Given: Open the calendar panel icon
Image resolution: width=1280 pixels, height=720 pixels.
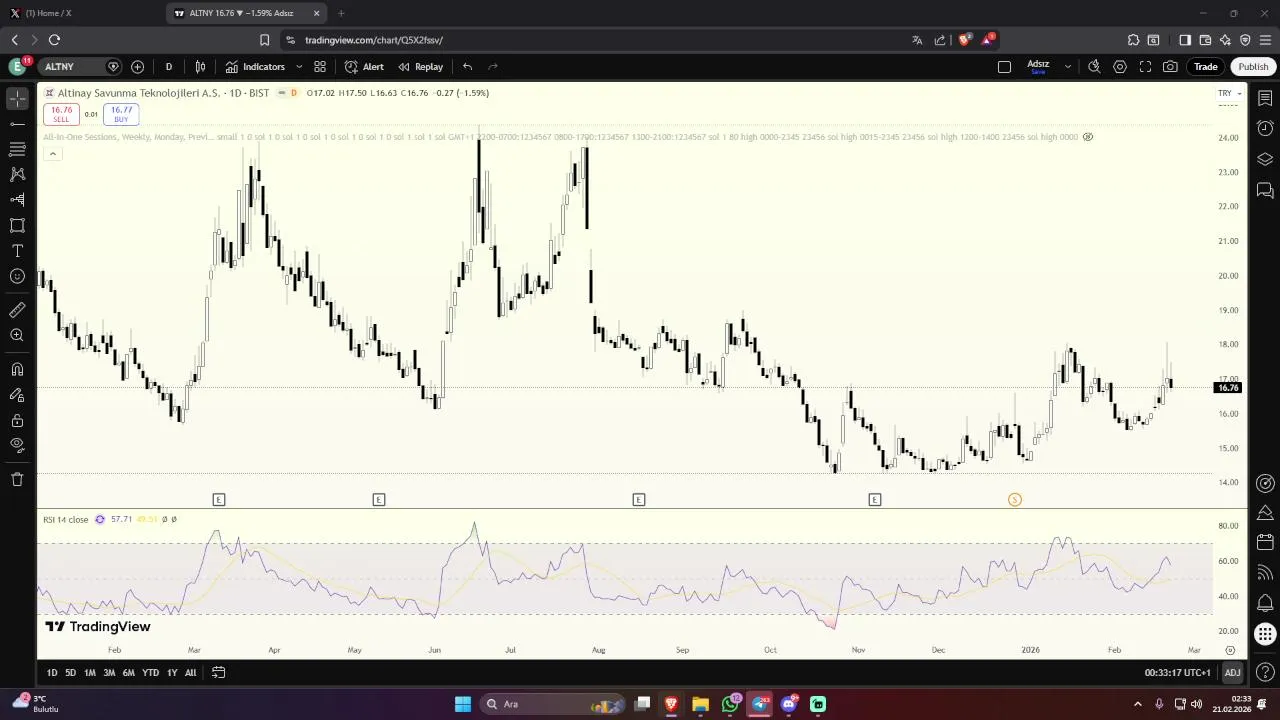Looking at the screenshot, I should (1265, 542).
